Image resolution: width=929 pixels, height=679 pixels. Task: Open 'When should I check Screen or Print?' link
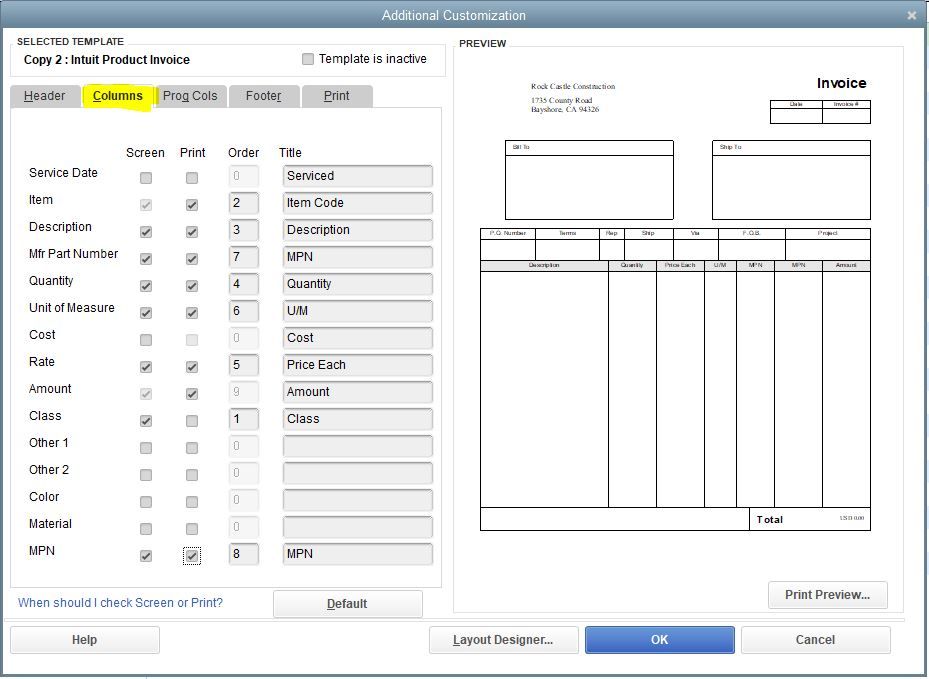pyautogui.click(x=120, y=603)
